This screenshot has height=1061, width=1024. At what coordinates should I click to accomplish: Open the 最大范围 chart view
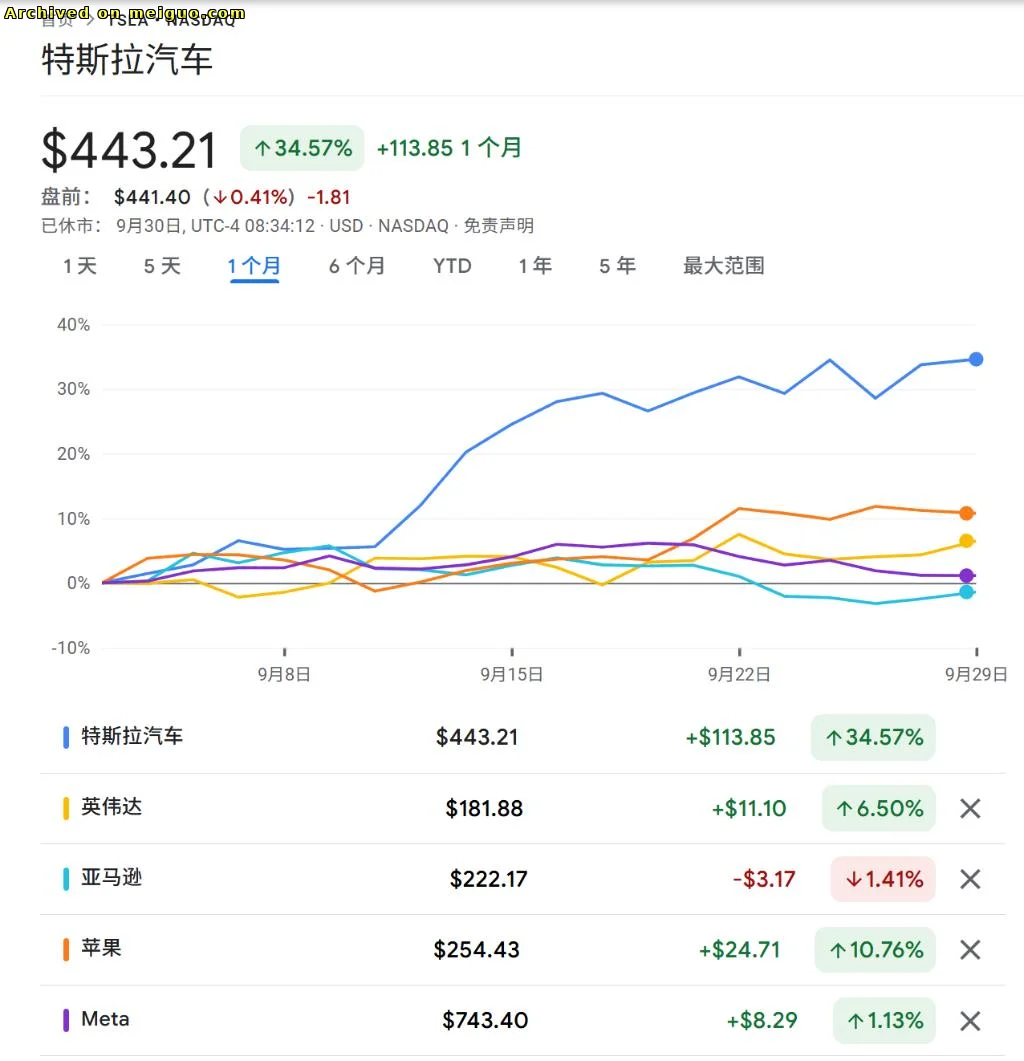[x=723, y=266]
